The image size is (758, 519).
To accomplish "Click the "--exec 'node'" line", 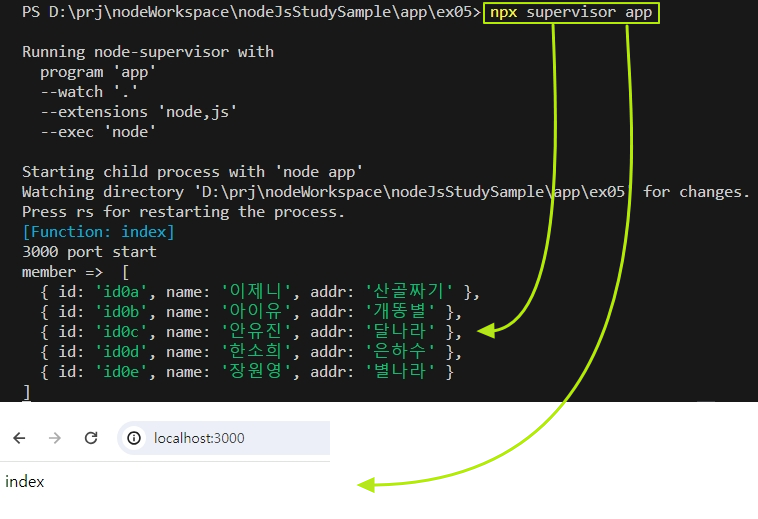I will pyautogui.click(x=98, y=132).
